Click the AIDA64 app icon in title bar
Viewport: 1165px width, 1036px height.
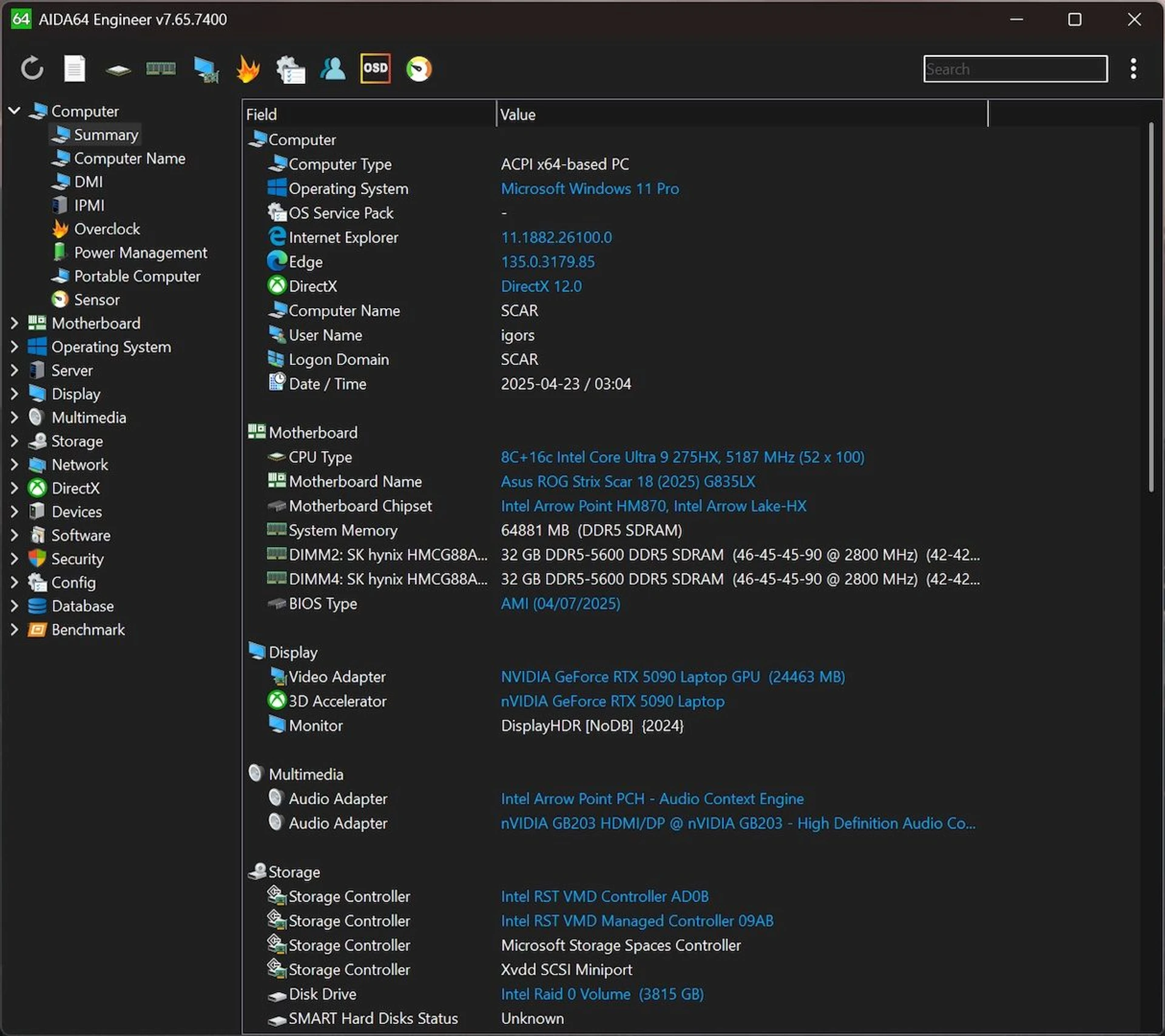tap(21, 19)
